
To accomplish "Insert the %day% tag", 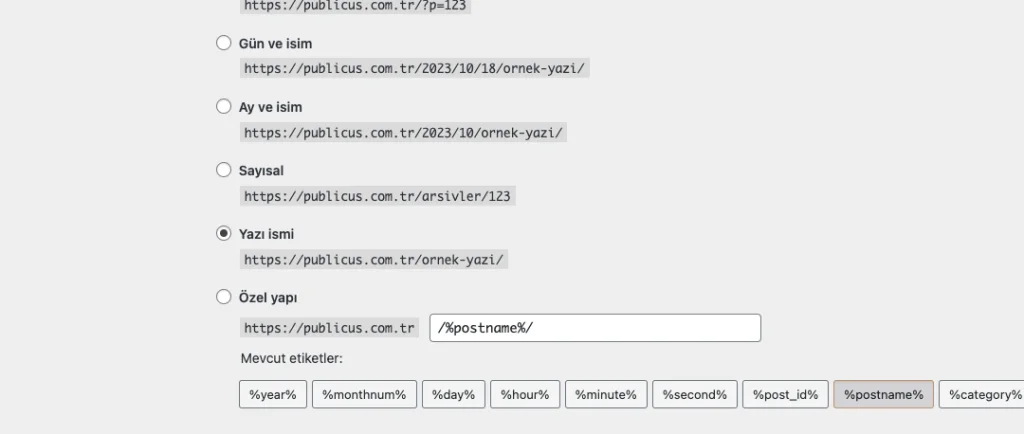I will click(x=454, y=394).
